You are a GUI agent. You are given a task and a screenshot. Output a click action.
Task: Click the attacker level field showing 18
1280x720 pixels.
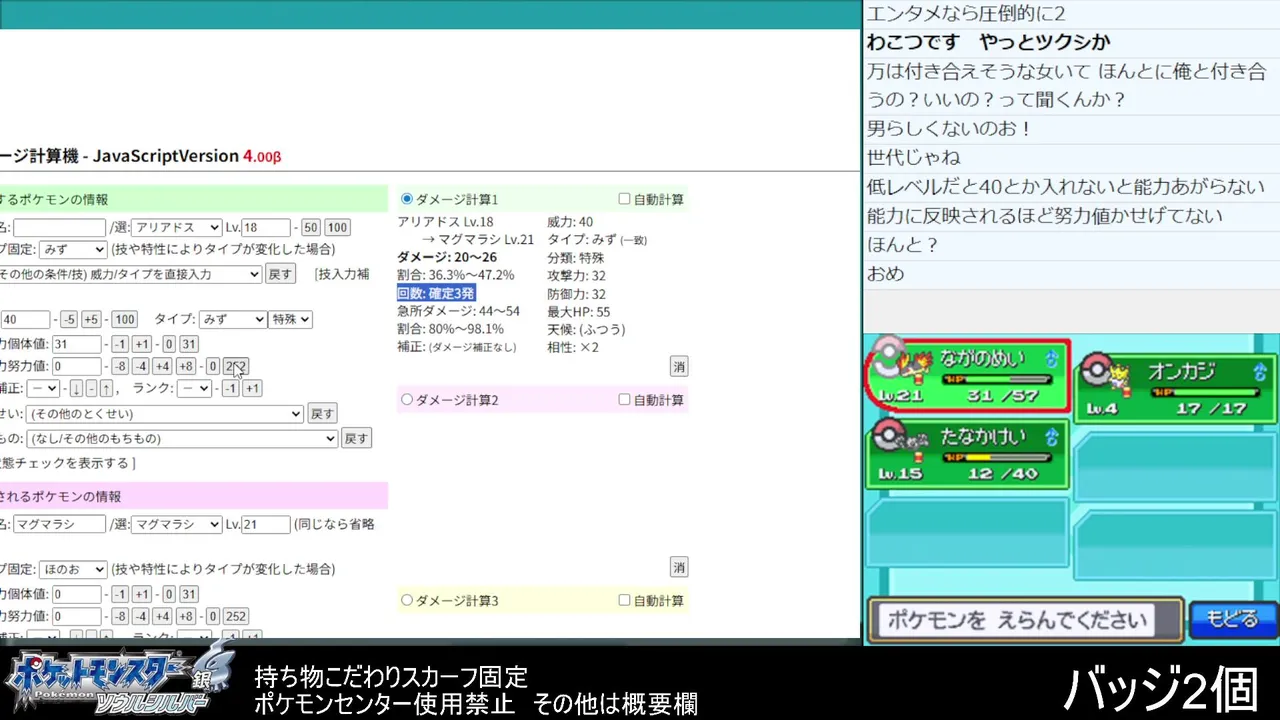[266, 228]
